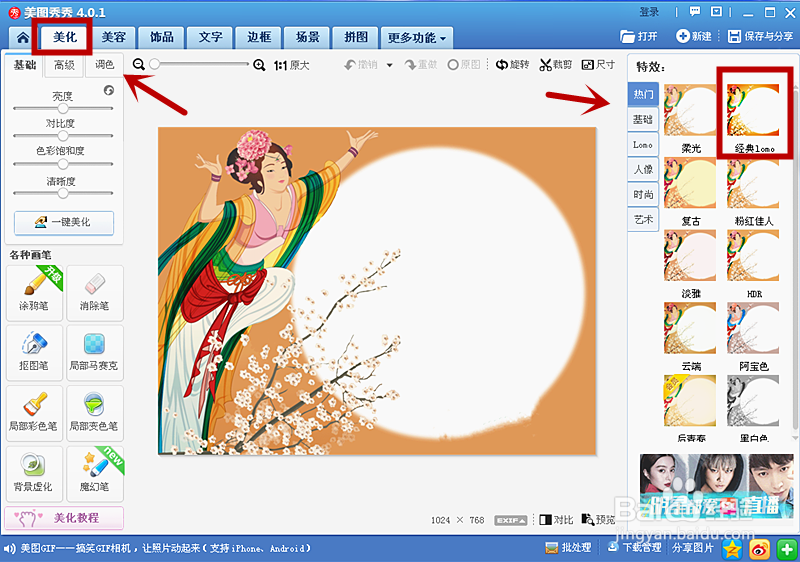Screen dimensions: 800x562
Task: Switch to the 美容 beauty tab
Action: pos(113,38)
